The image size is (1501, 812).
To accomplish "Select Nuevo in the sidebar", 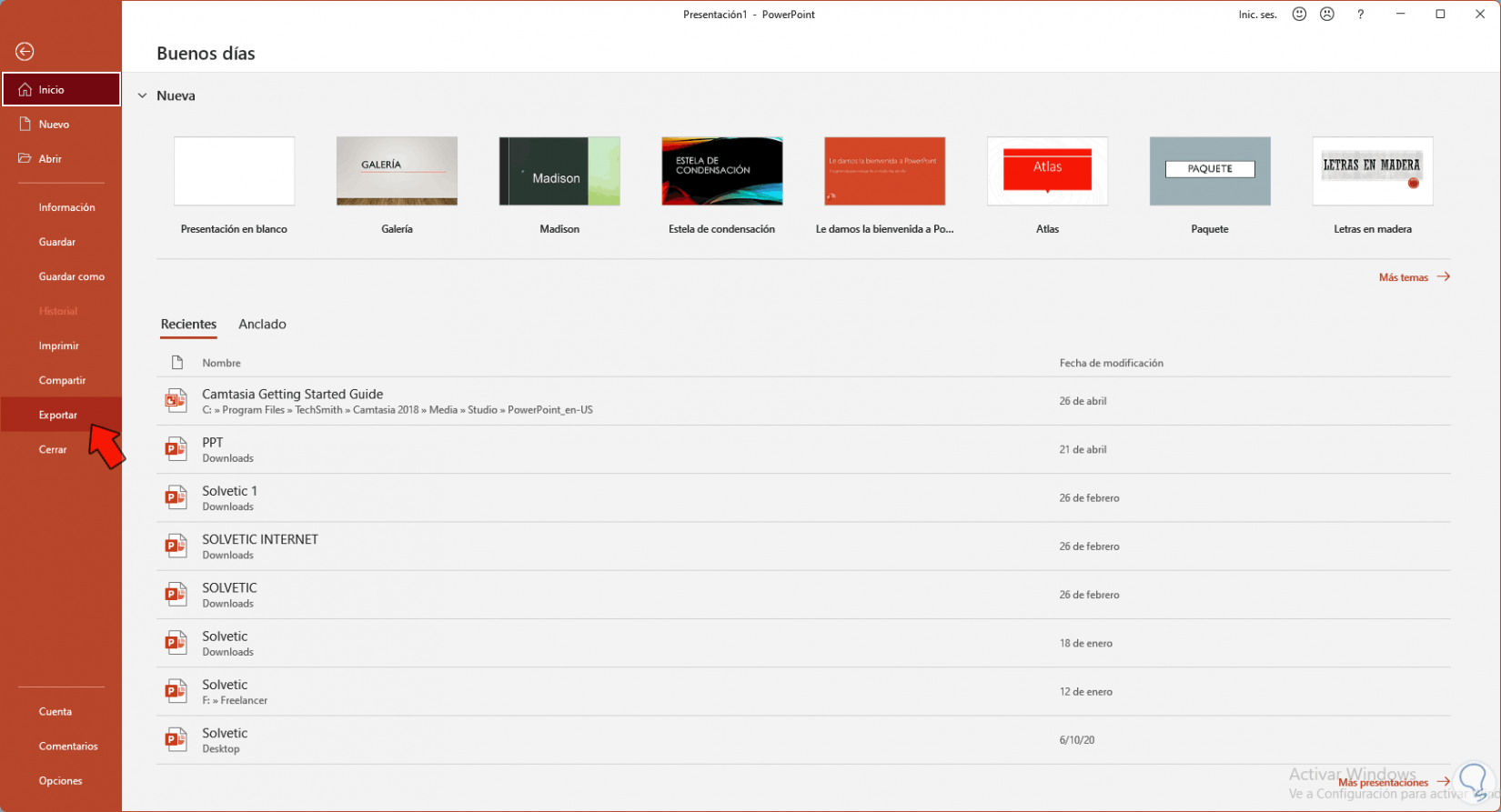I will click(61, 124).
